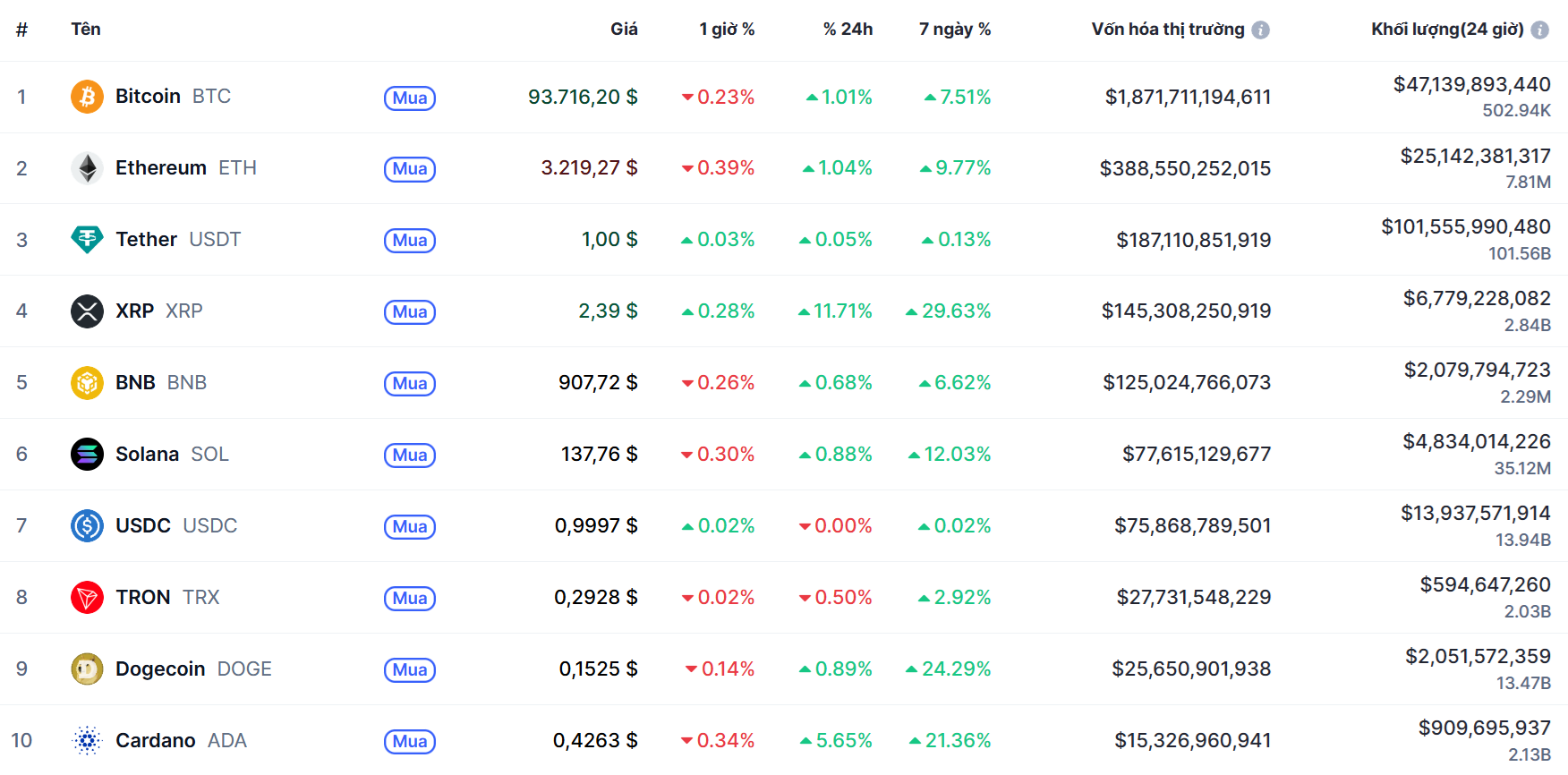Open the Dogecoin DOGE name link
Image resolution: width=1568 pixels, height=775 pixels.
point(193,669)
